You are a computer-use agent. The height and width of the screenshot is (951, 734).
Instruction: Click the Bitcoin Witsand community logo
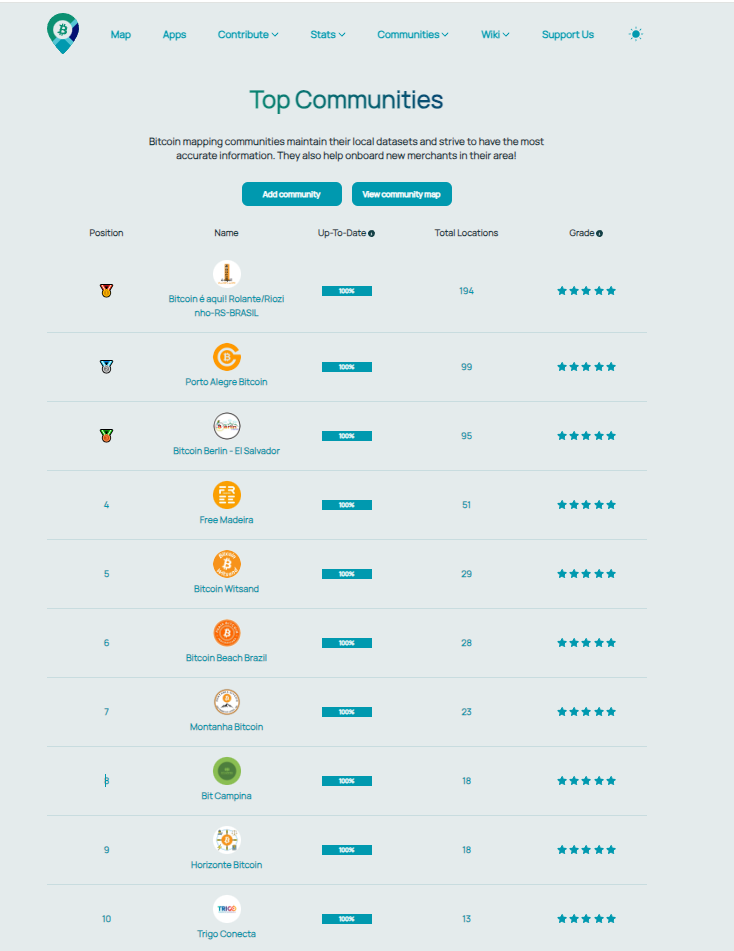click(227, 564)
